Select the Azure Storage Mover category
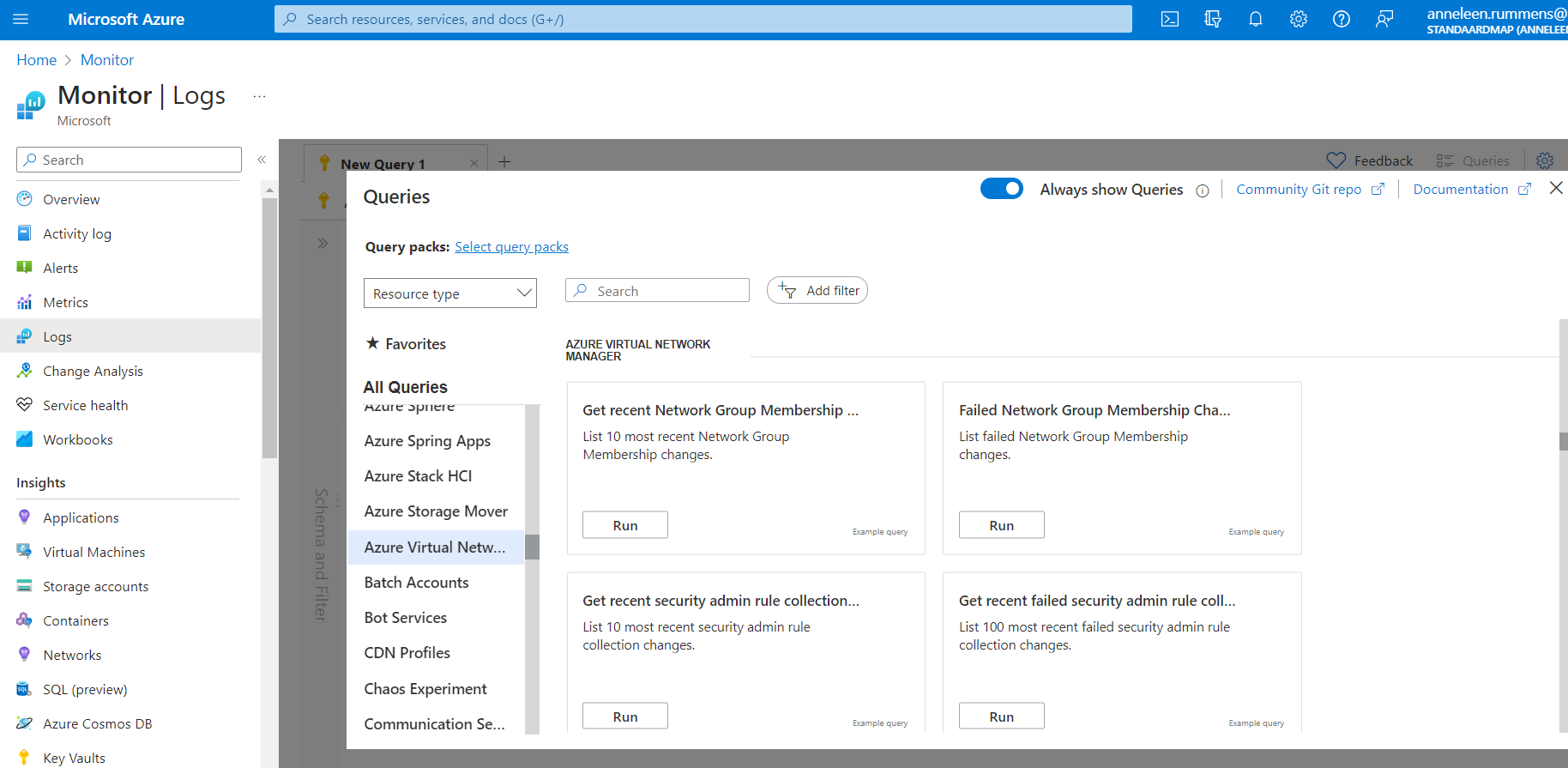1568x768 pixels. tap(436, 511)
